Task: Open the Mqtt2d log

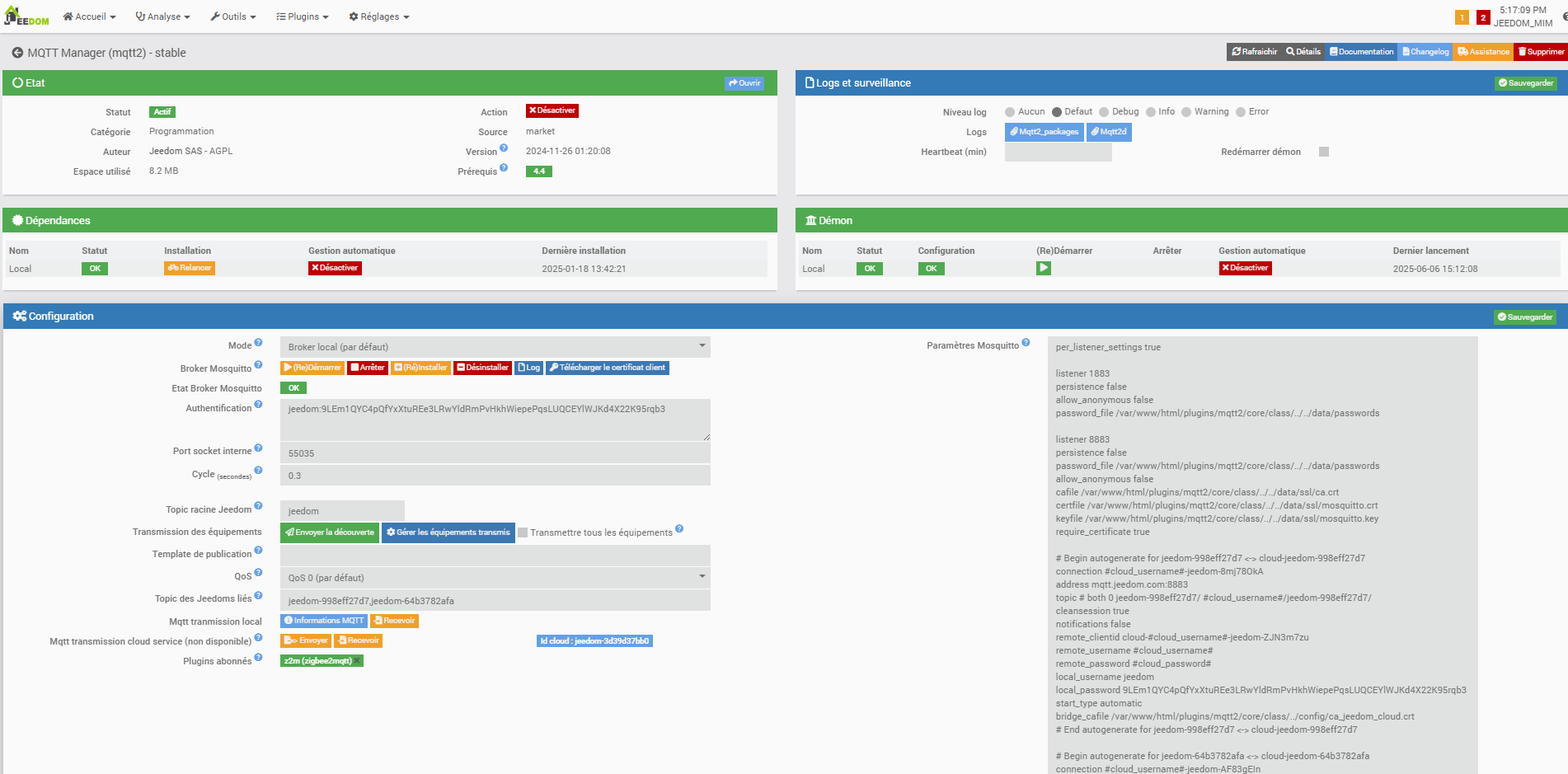Action: click(x=1109, y=132)
